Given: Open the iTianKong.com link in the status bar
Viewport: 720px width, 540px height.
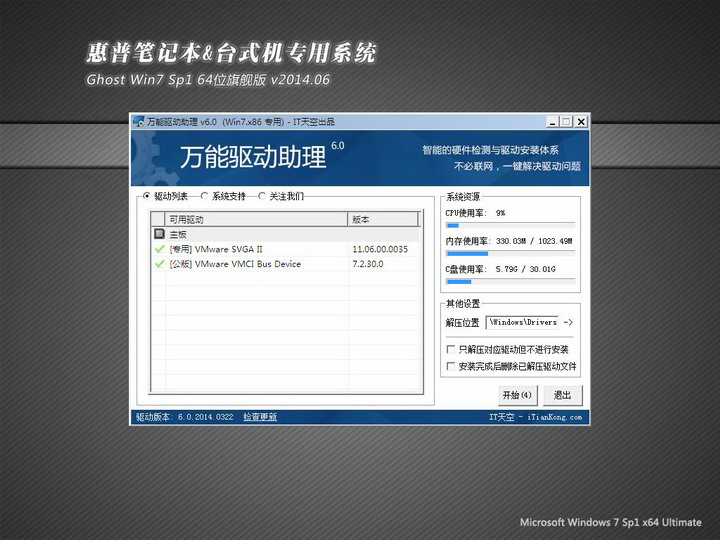Looking at the screenshot, I should pos(557,416).
